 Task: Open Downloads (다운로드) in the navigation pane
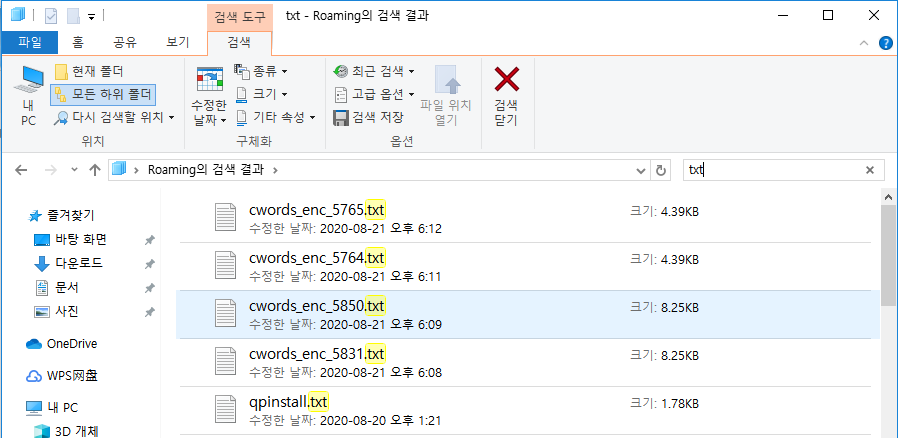coord(69,263)
